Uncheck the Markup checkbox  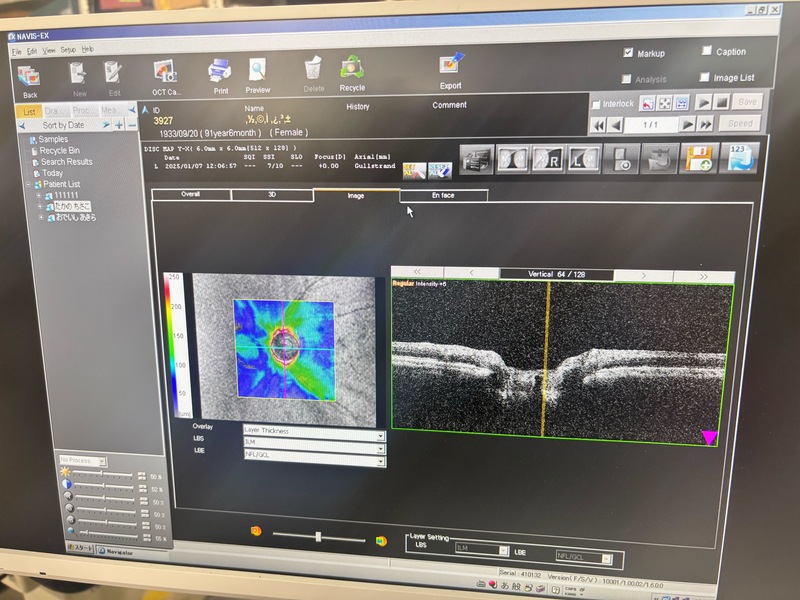(x=628, y=53)
